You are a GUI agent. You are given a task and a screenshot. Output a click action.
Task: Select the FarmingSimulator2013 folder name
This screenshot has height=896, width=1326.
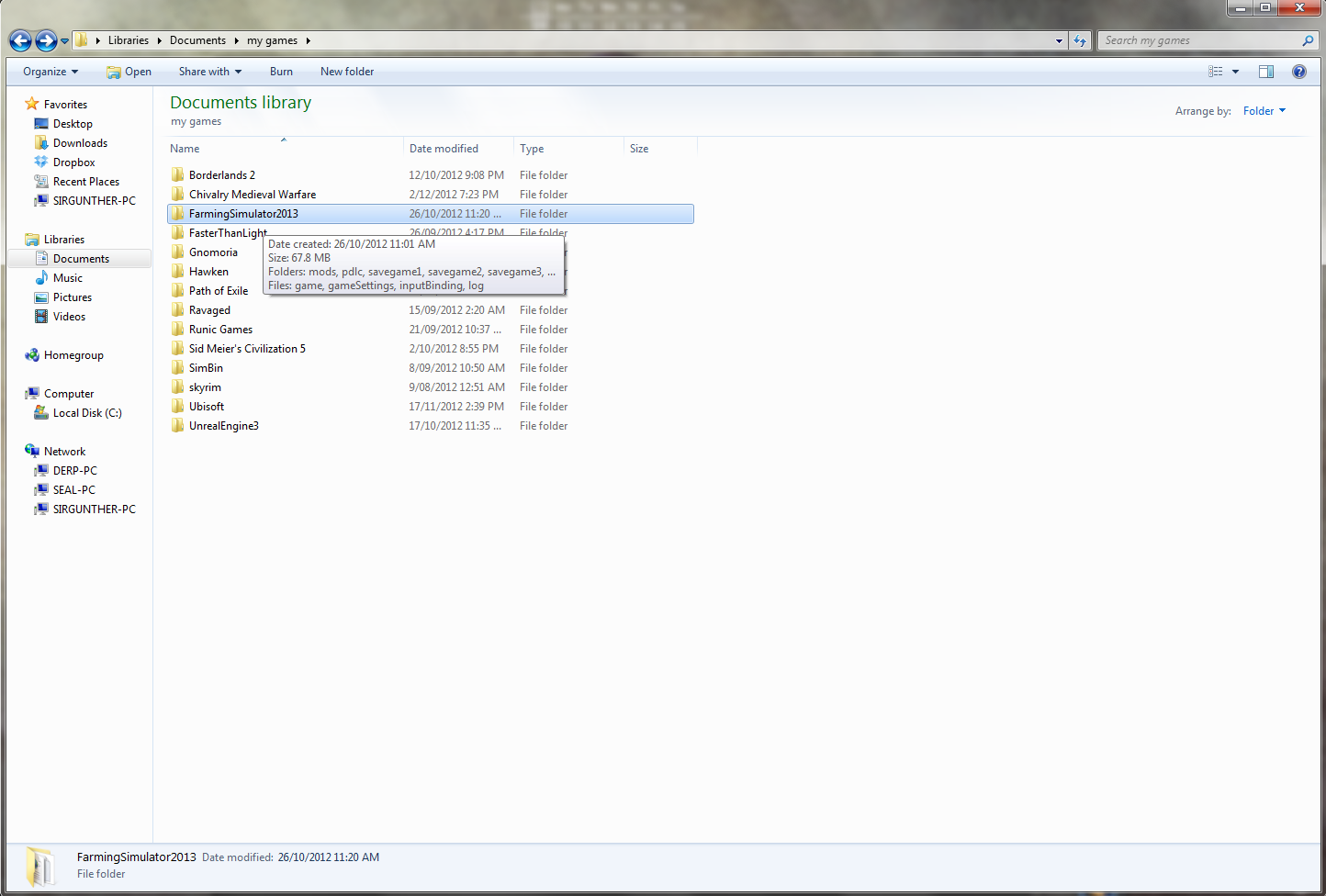pyautogui.click(x=243, y=214)
